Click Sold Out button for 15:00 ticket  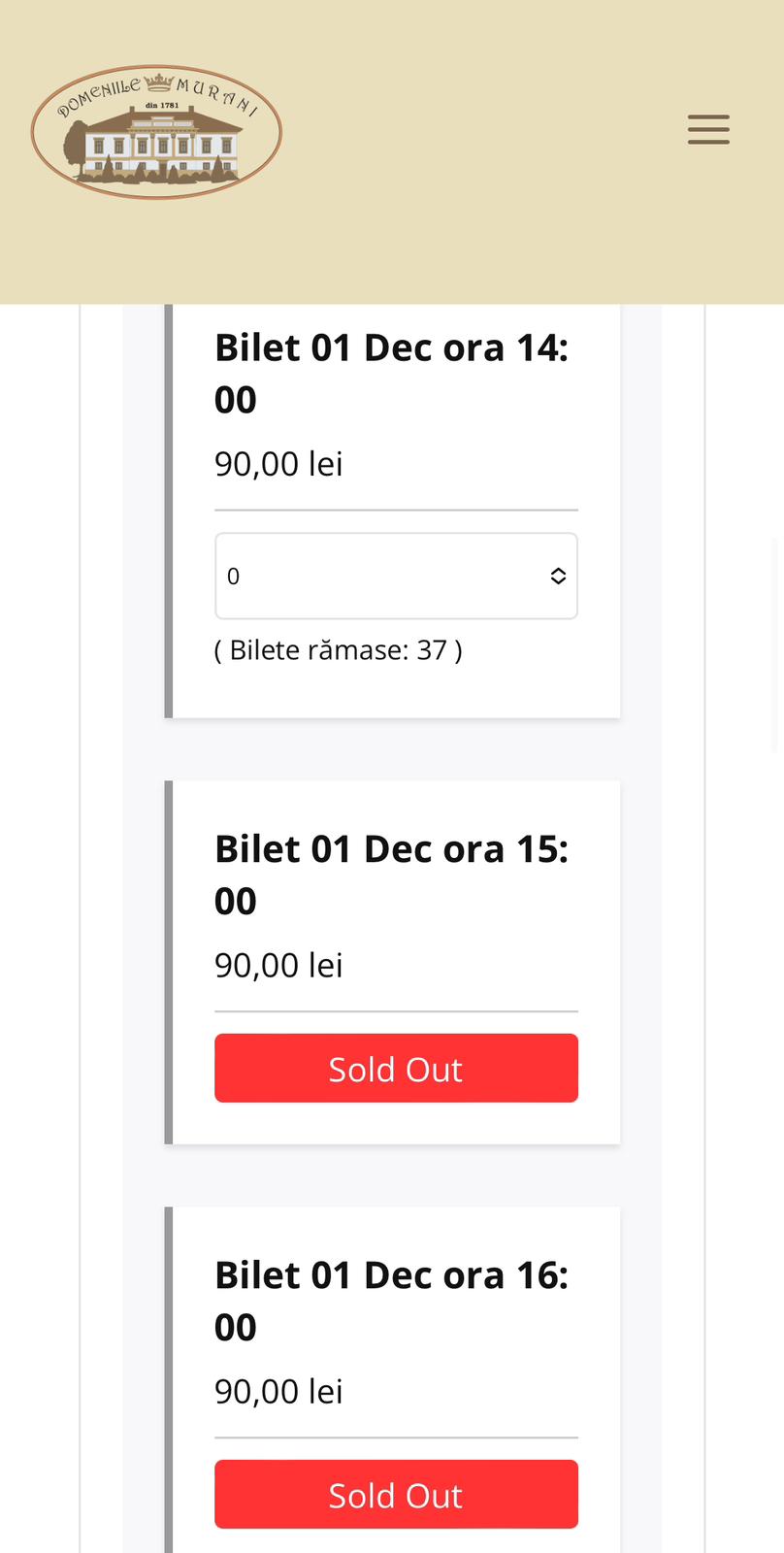pos(396,1068)
